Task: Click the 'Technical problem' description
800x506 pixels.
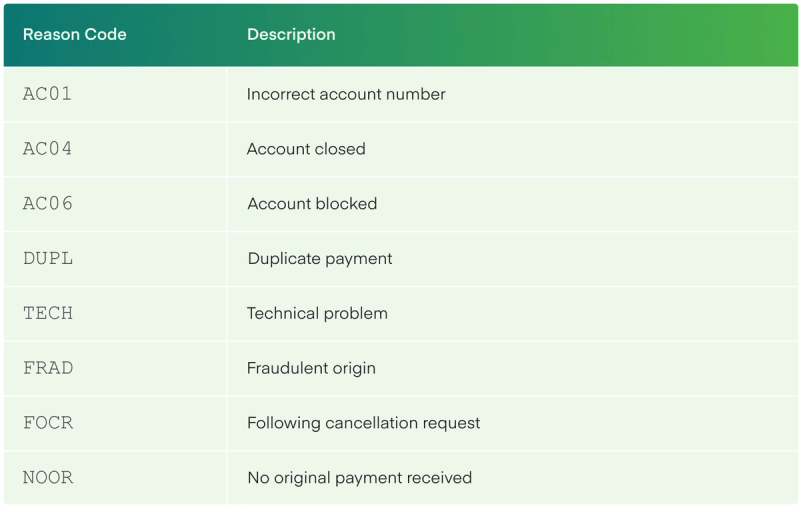Action: [x=317, y=313]
